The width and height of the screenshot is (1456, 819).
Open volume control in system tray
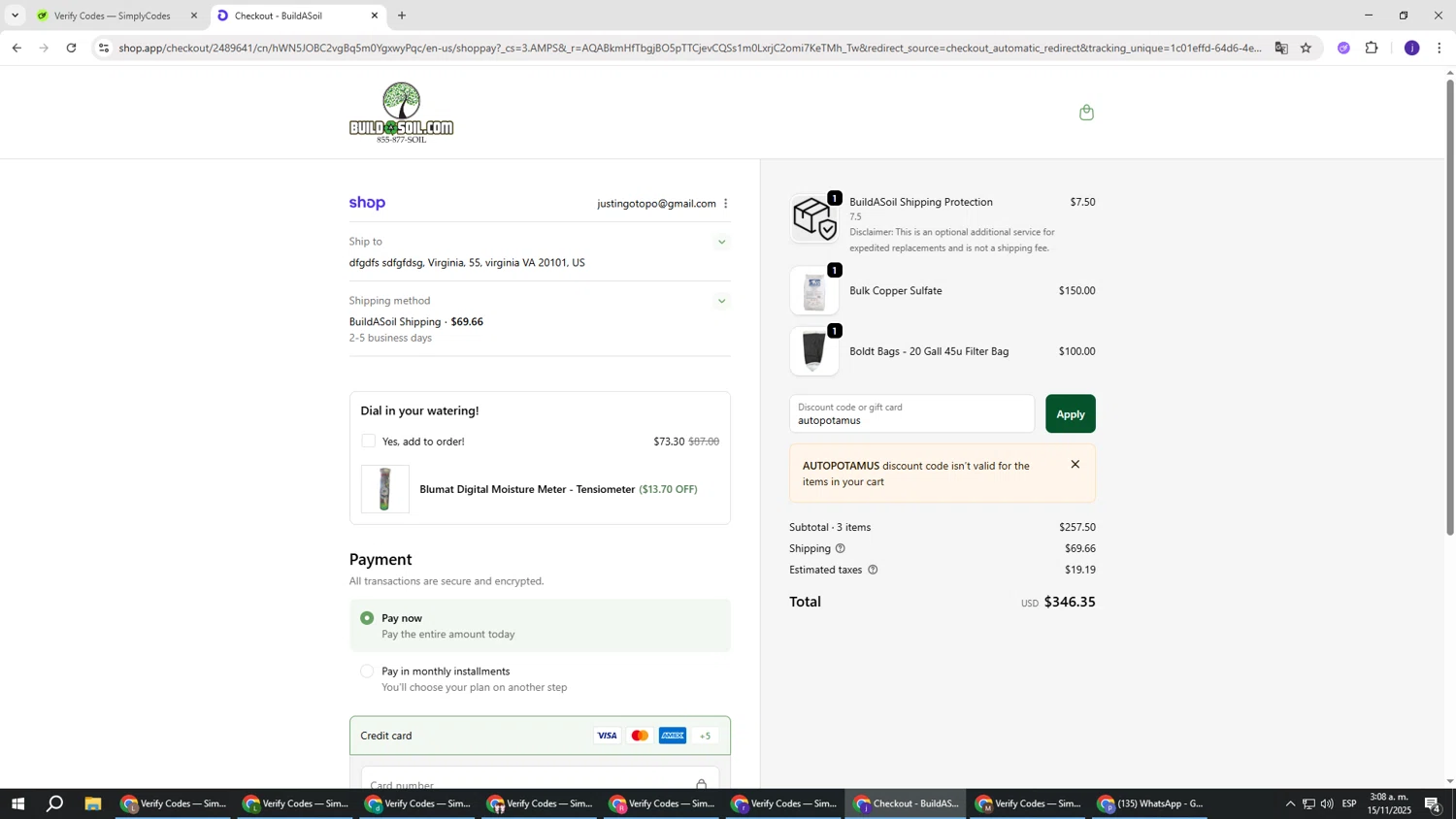coord(1327,803)
